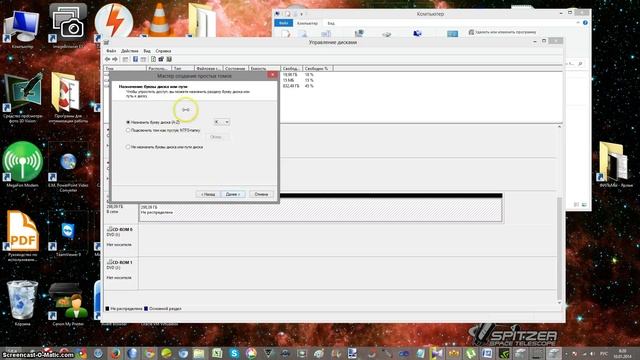The width and height of the screenshot is (640, 360).
Task: Click Далее button in wizard
Action: coord(233,194)
